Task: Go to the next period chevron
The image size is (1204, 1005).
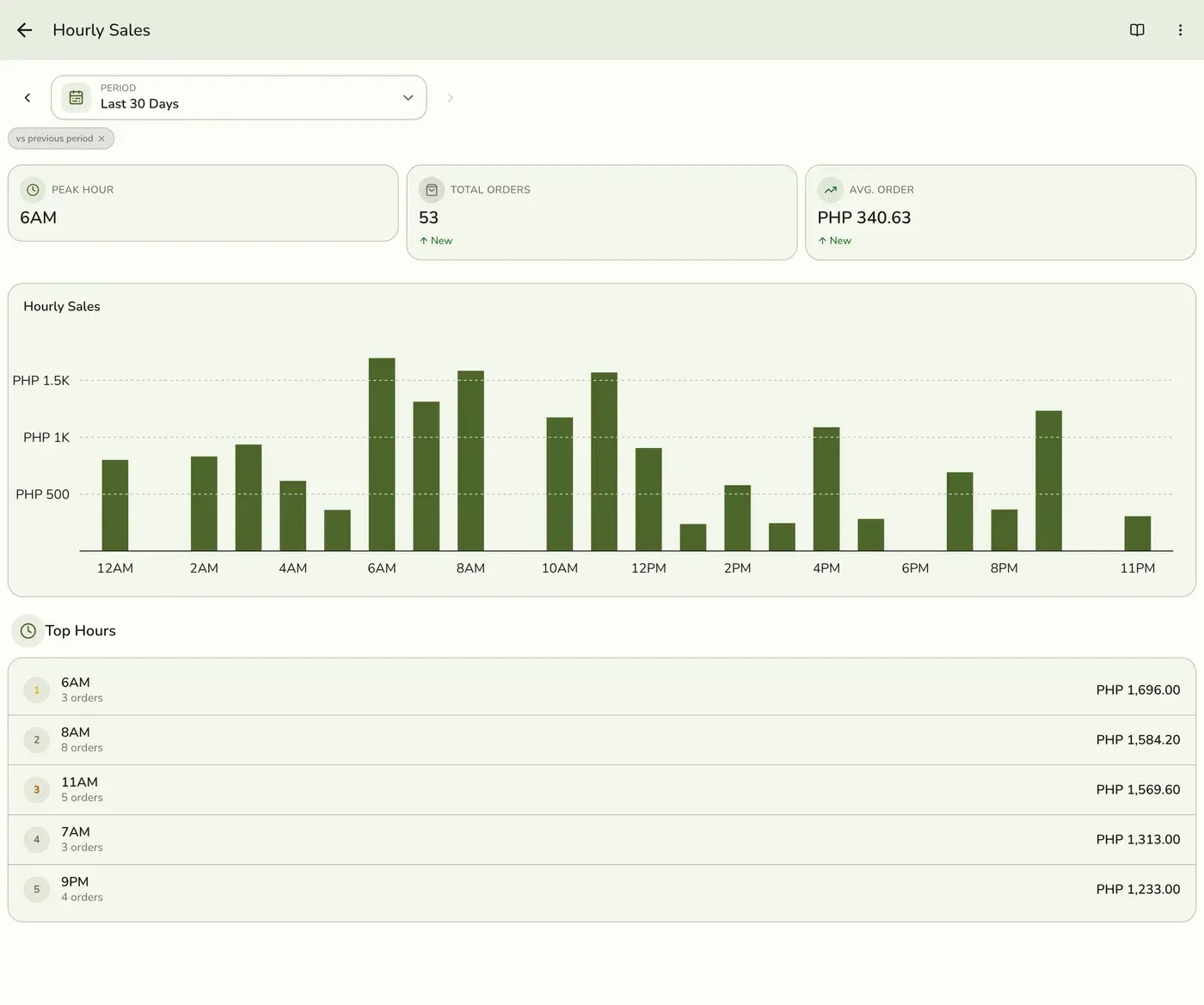Action: tap(450, 98)
